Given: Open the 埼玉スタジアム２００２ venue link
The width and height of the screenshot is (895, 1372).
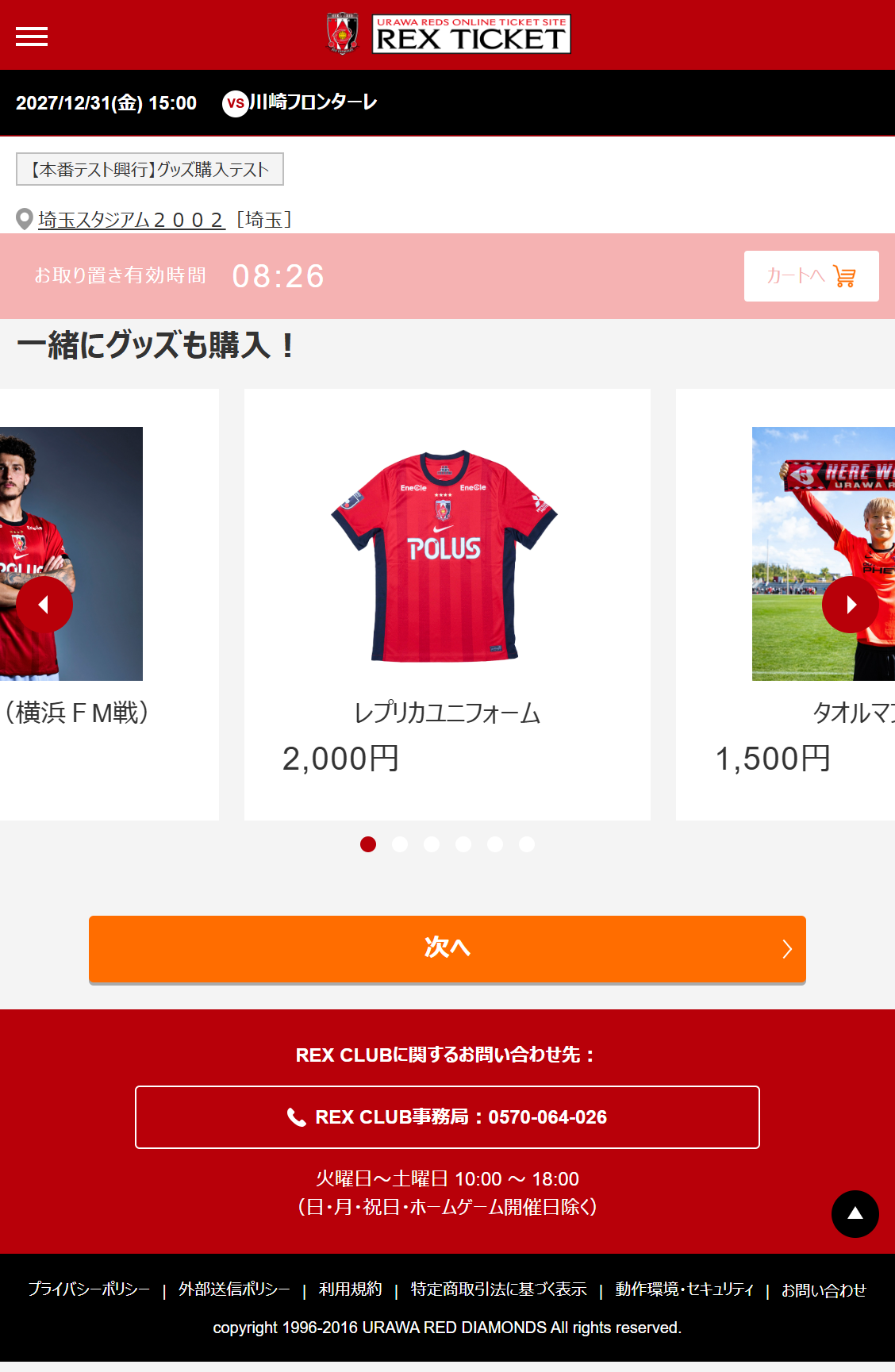Looking at the screenshot, I should tap(132, 220).
